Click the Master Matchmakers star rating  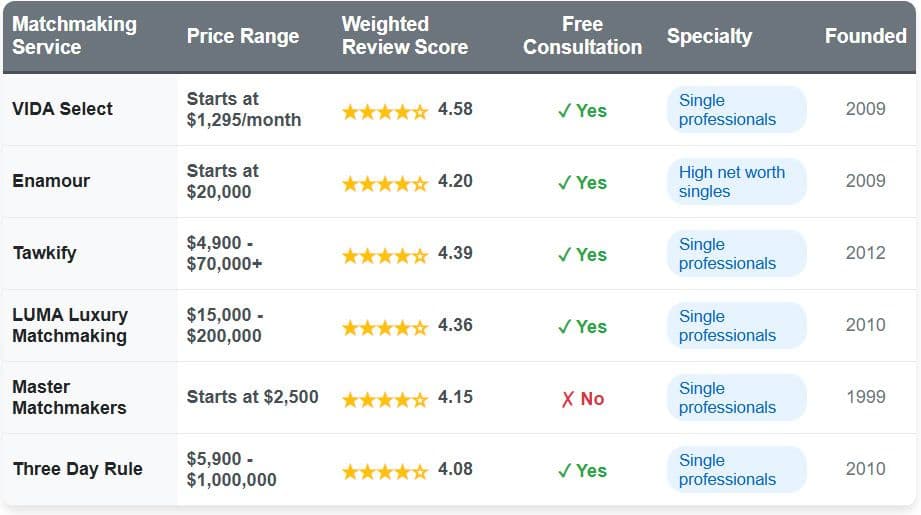click(x=385, y=399)
